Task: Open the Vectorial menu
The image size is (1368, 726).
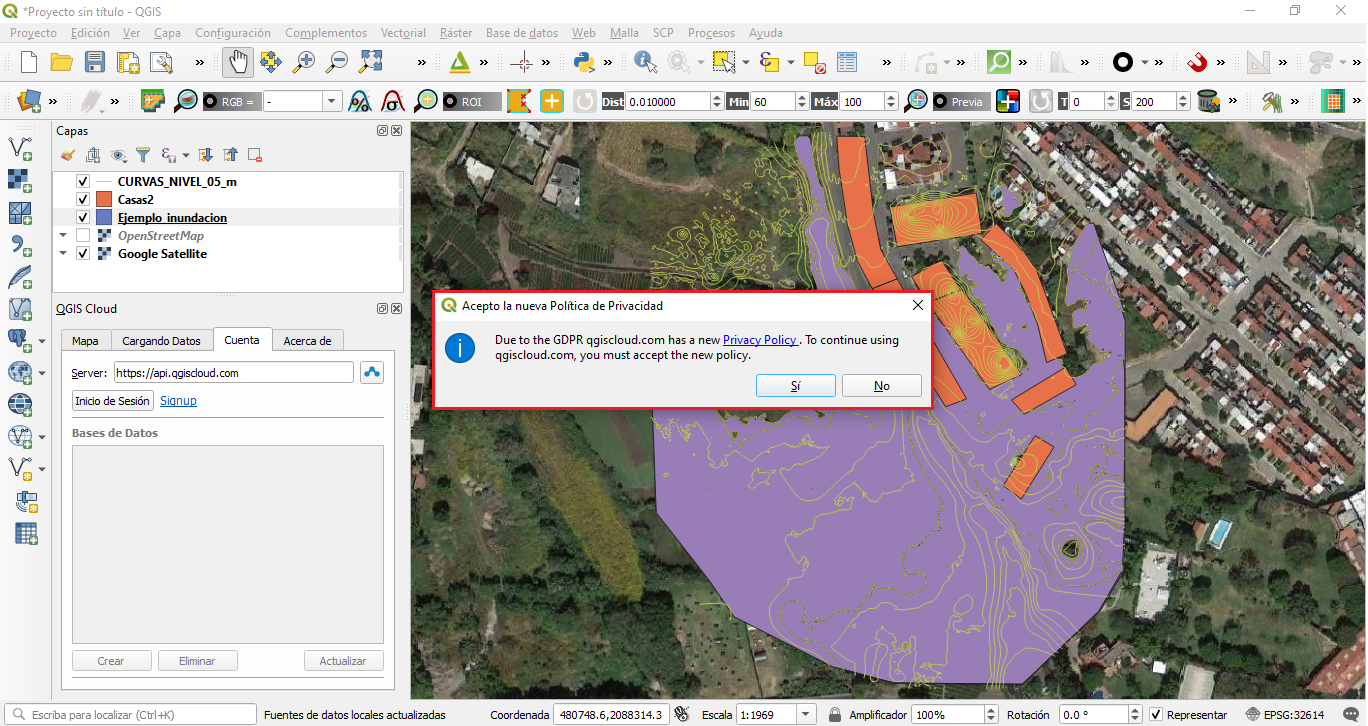Action: (402, 33)
